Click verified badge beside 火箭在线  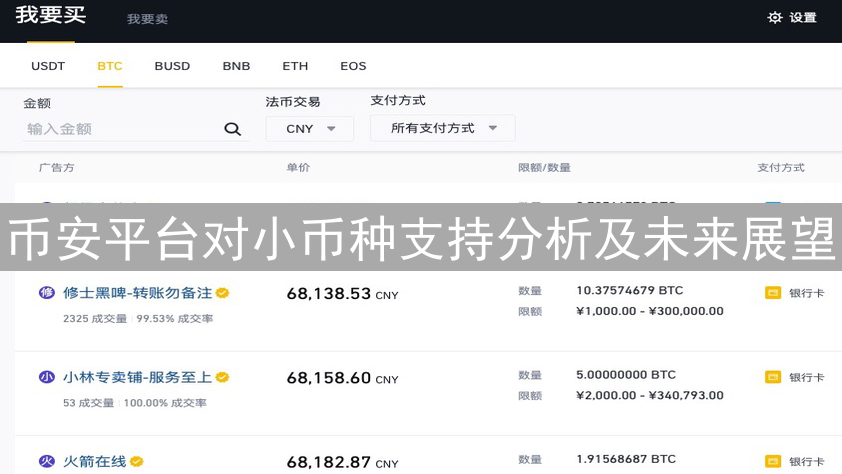(136, 462)
